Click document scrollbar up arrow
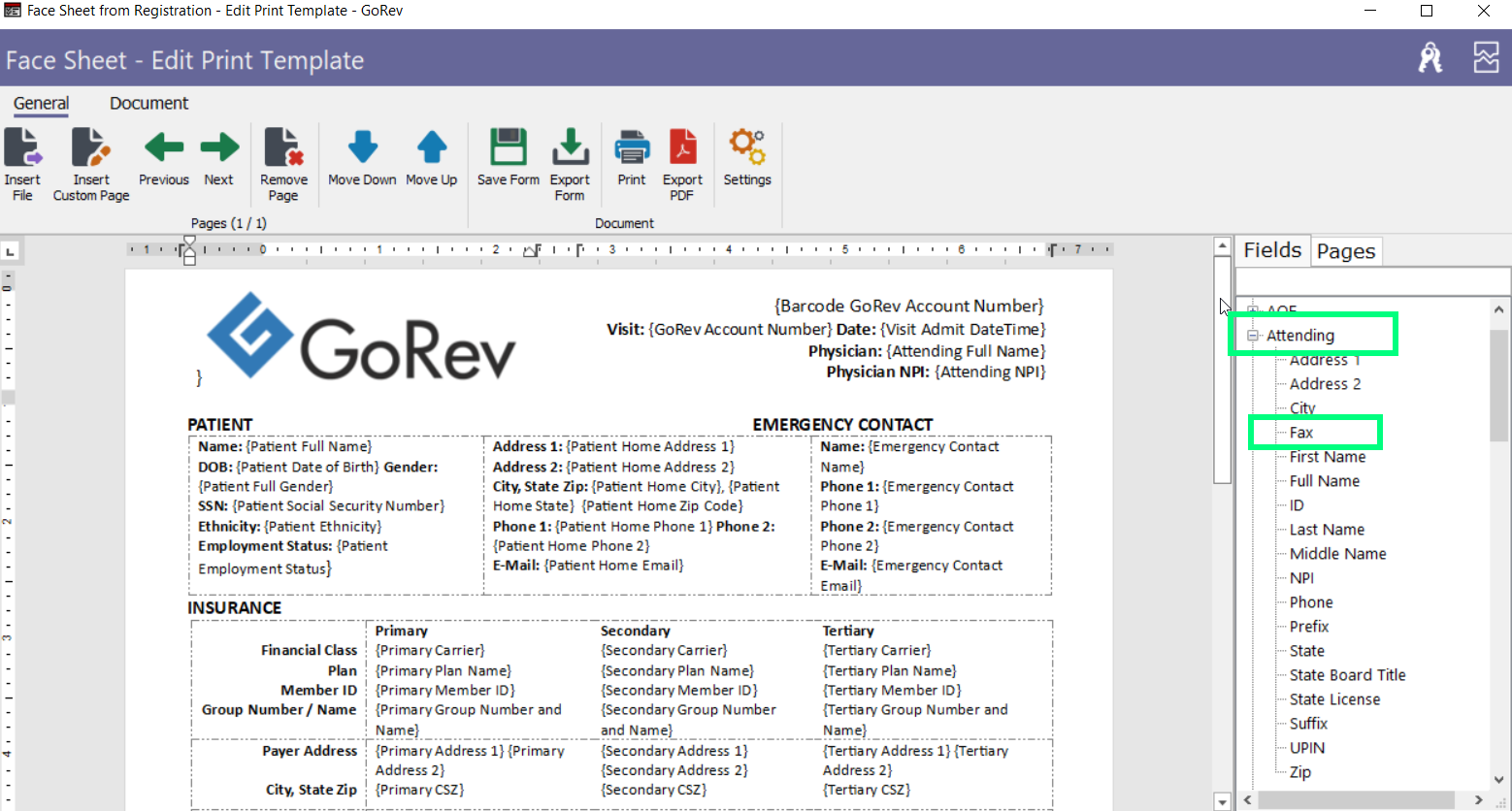 pos(1223,247)
